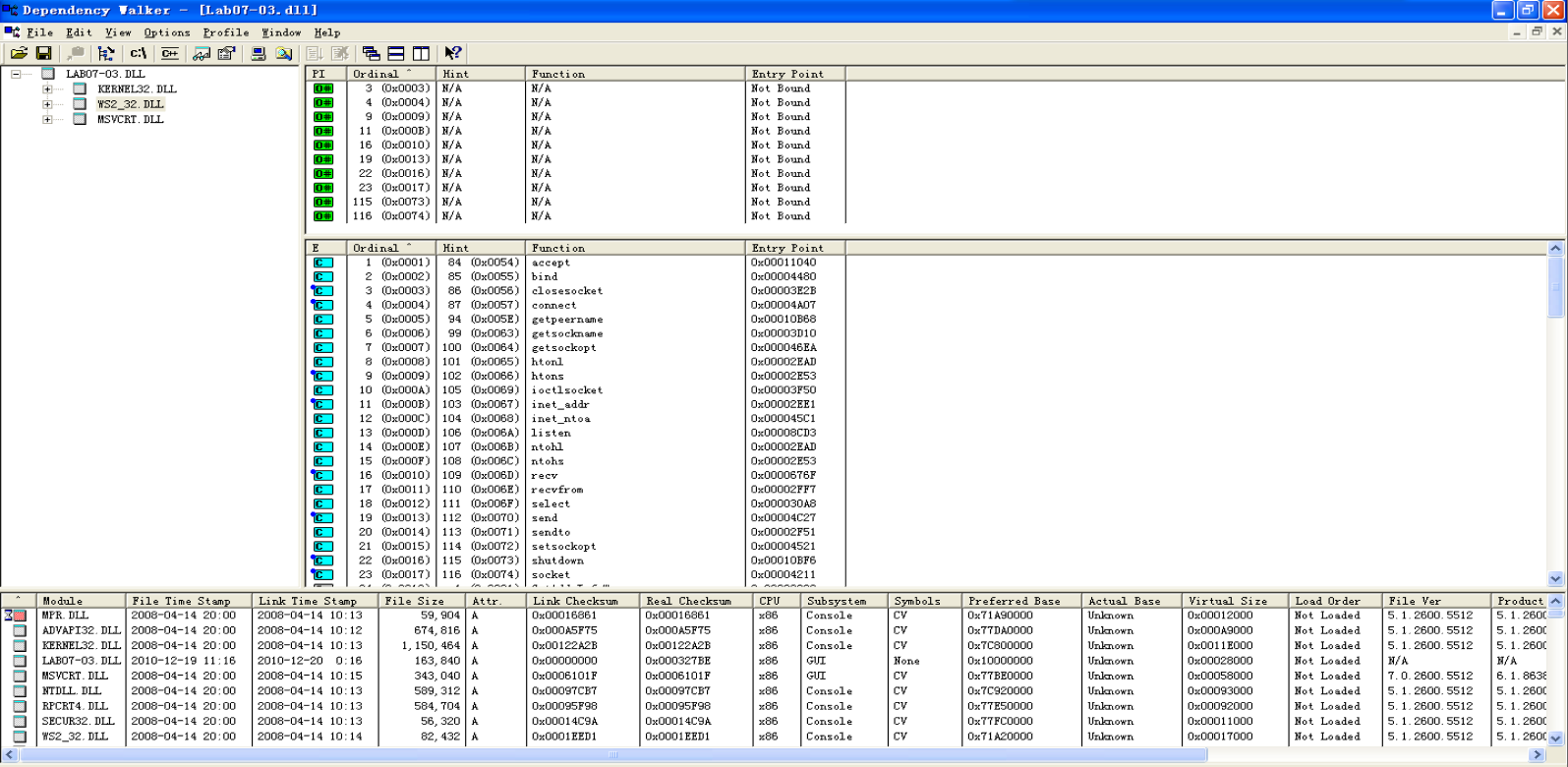The width and height of the screenshot is (1568, 767).
Task: Click module icon of NTDLL.DLL in bottom list
Action: click(x=19, y=691)
